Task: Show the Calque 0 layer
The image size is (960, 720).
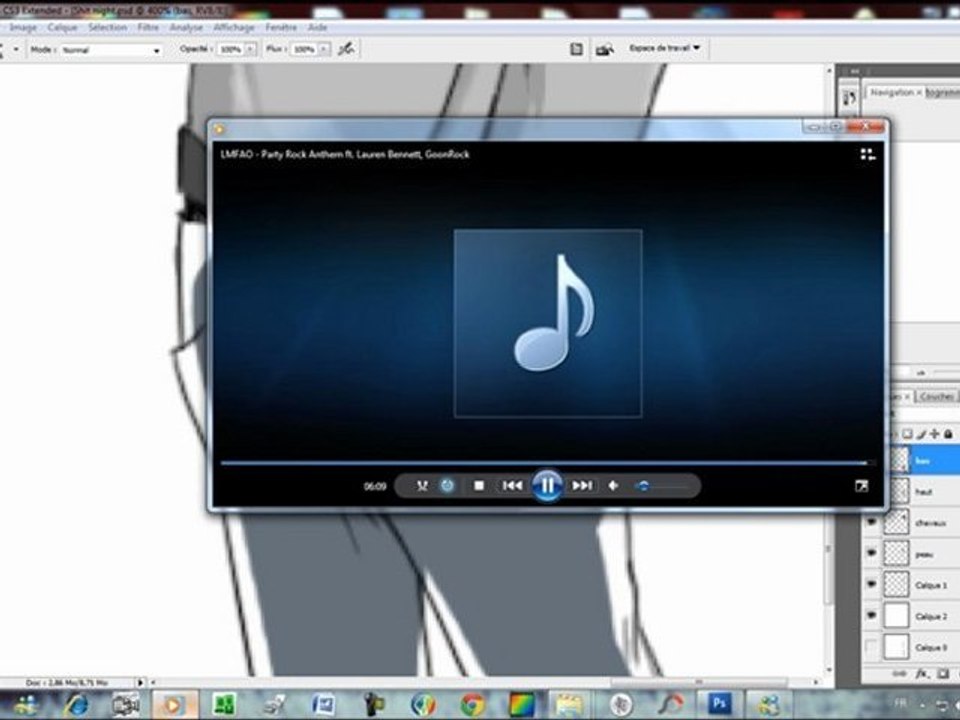Action: tap(871, 647)
